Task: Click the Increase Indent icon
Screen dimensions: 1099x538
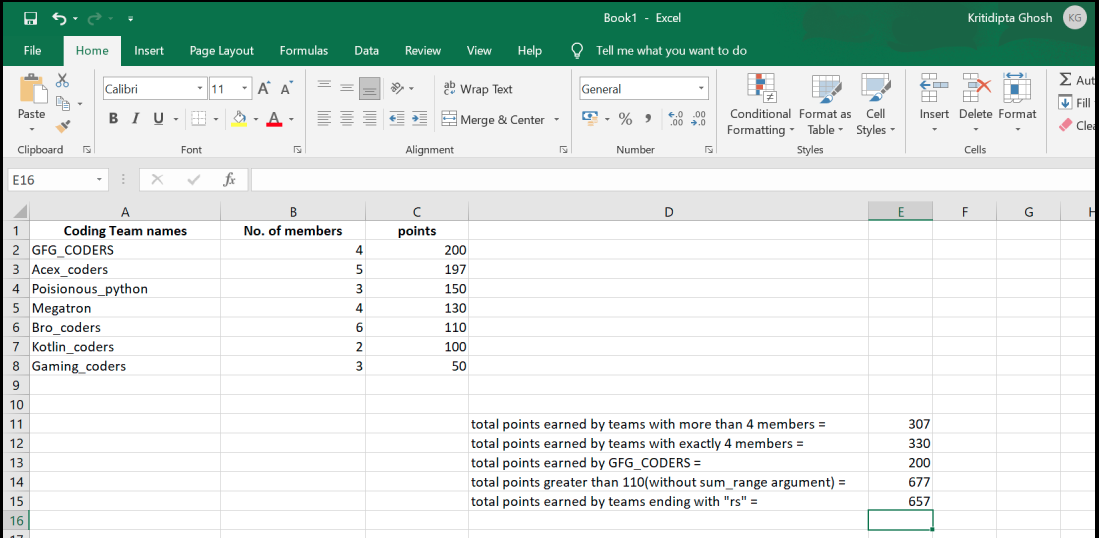Action: (x=419, y=119)
